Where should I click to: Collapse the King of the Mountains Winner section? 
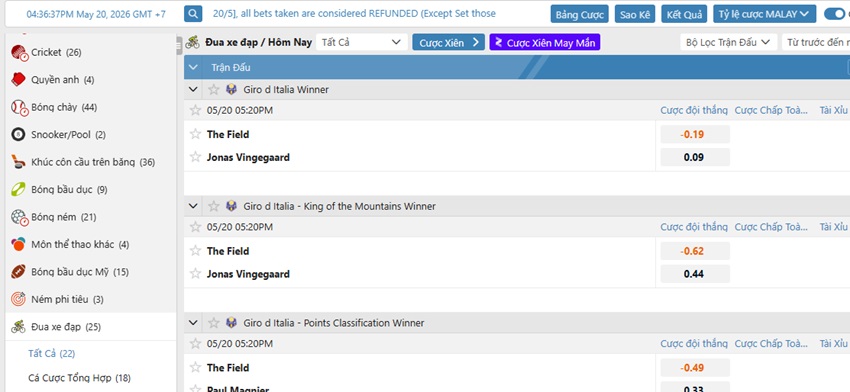(193, 206)
